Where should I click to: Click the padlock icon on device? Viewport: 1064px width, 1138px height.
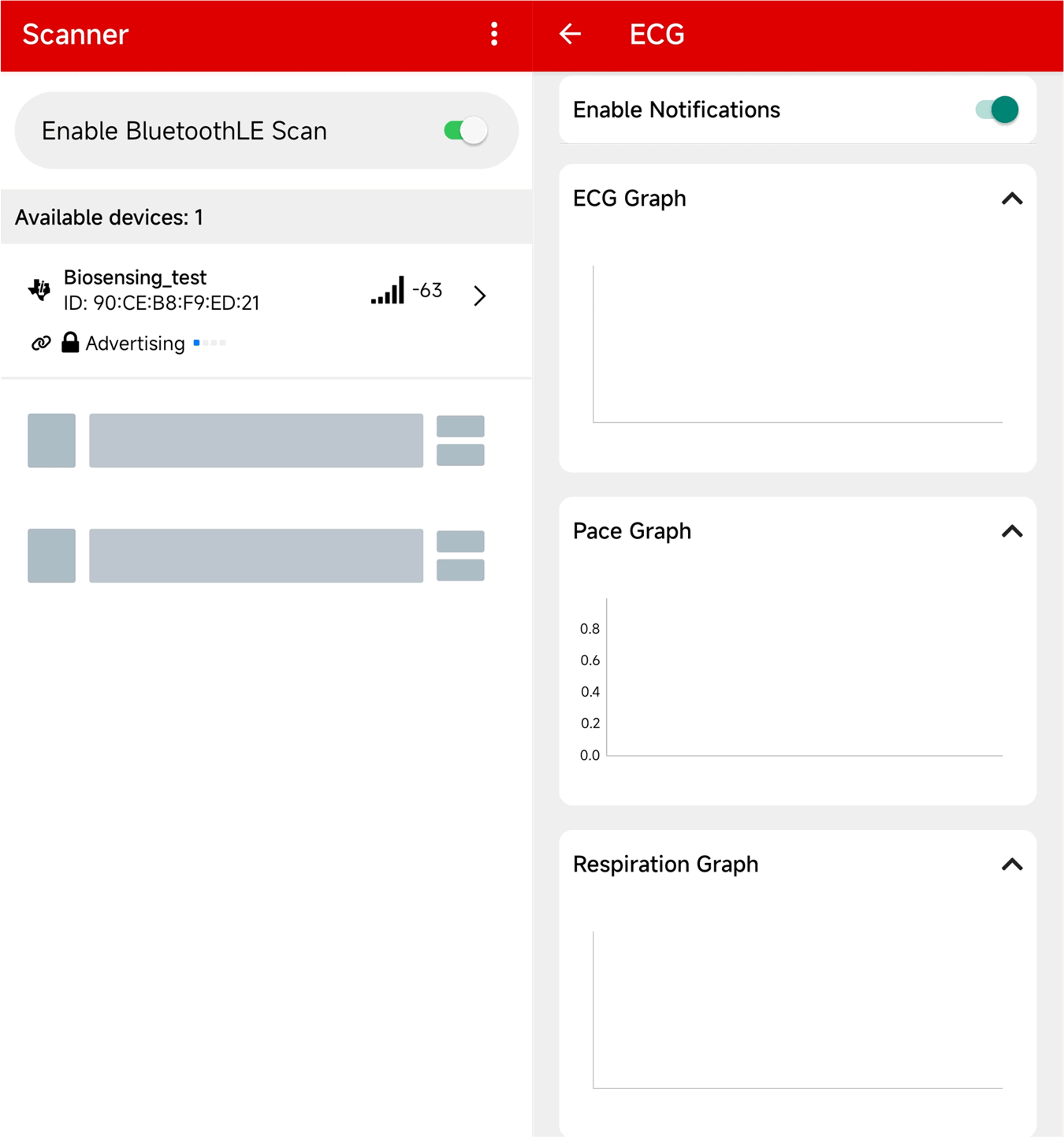pos(70,342)
